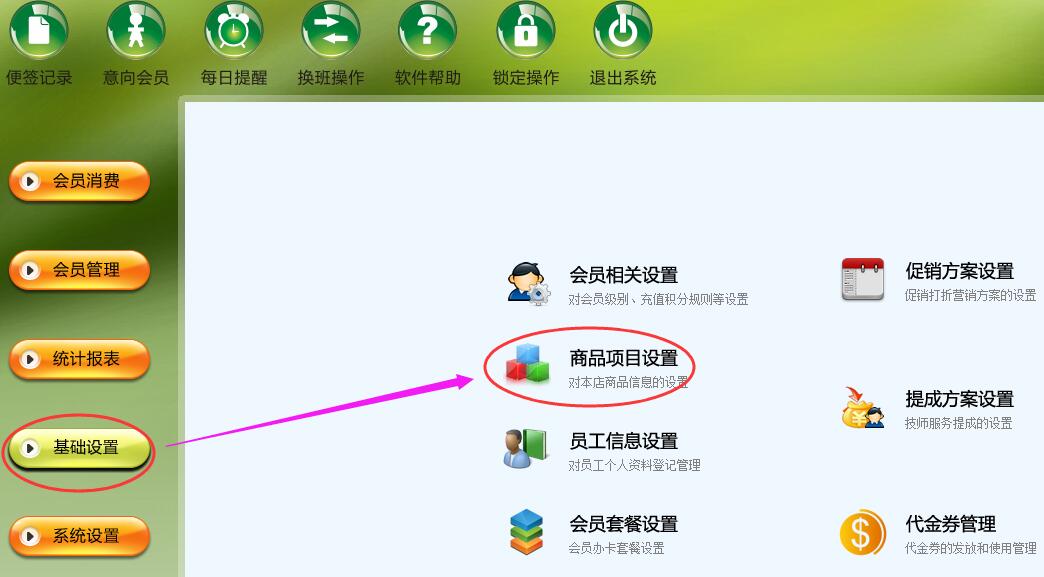Open the 会员套餐设置 stacked layers icon
The width and height of the screenshot is (1044, 577).
527,532
